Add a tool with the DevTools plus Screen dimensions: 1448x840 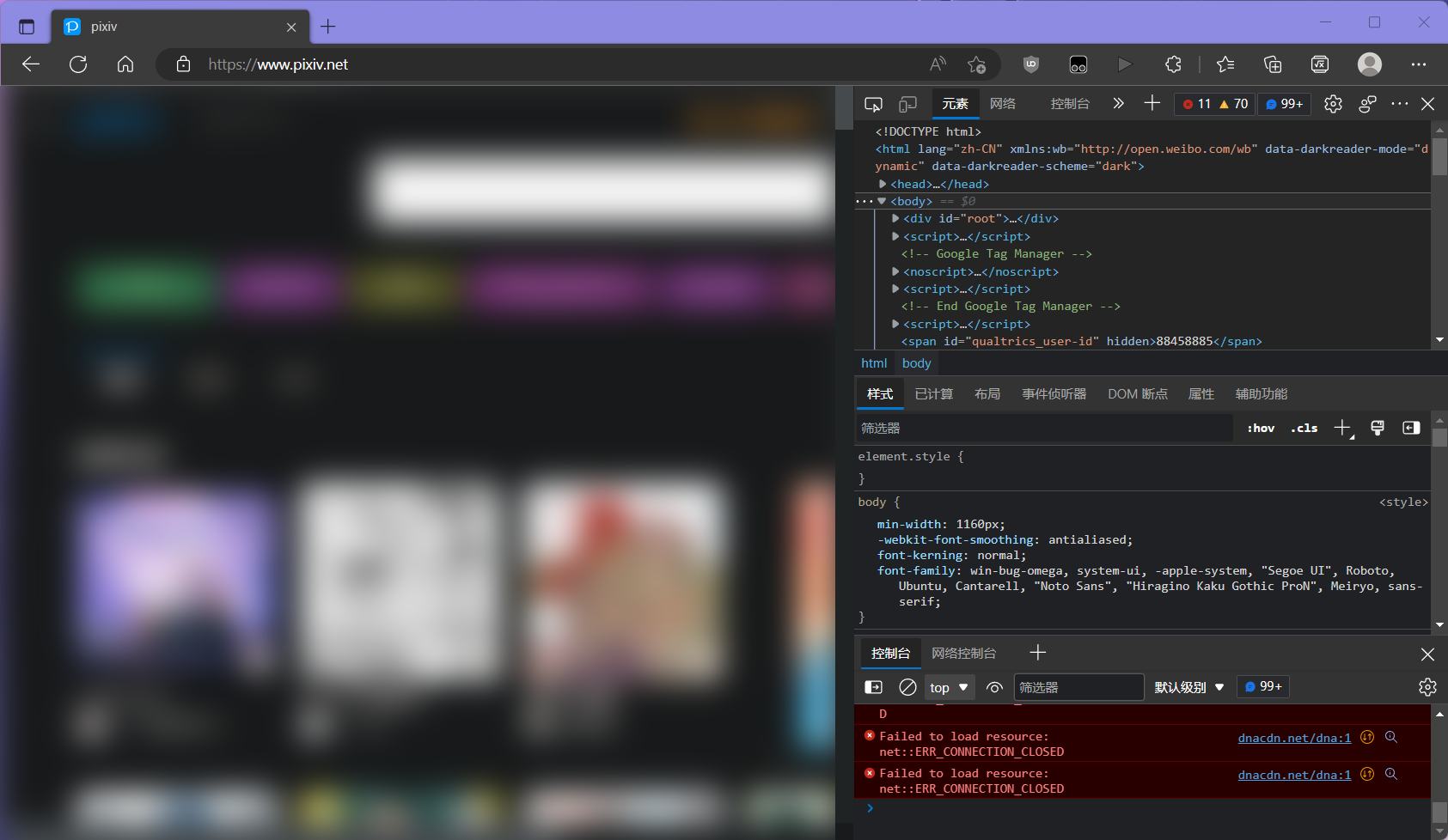[x=1152, y=104]
